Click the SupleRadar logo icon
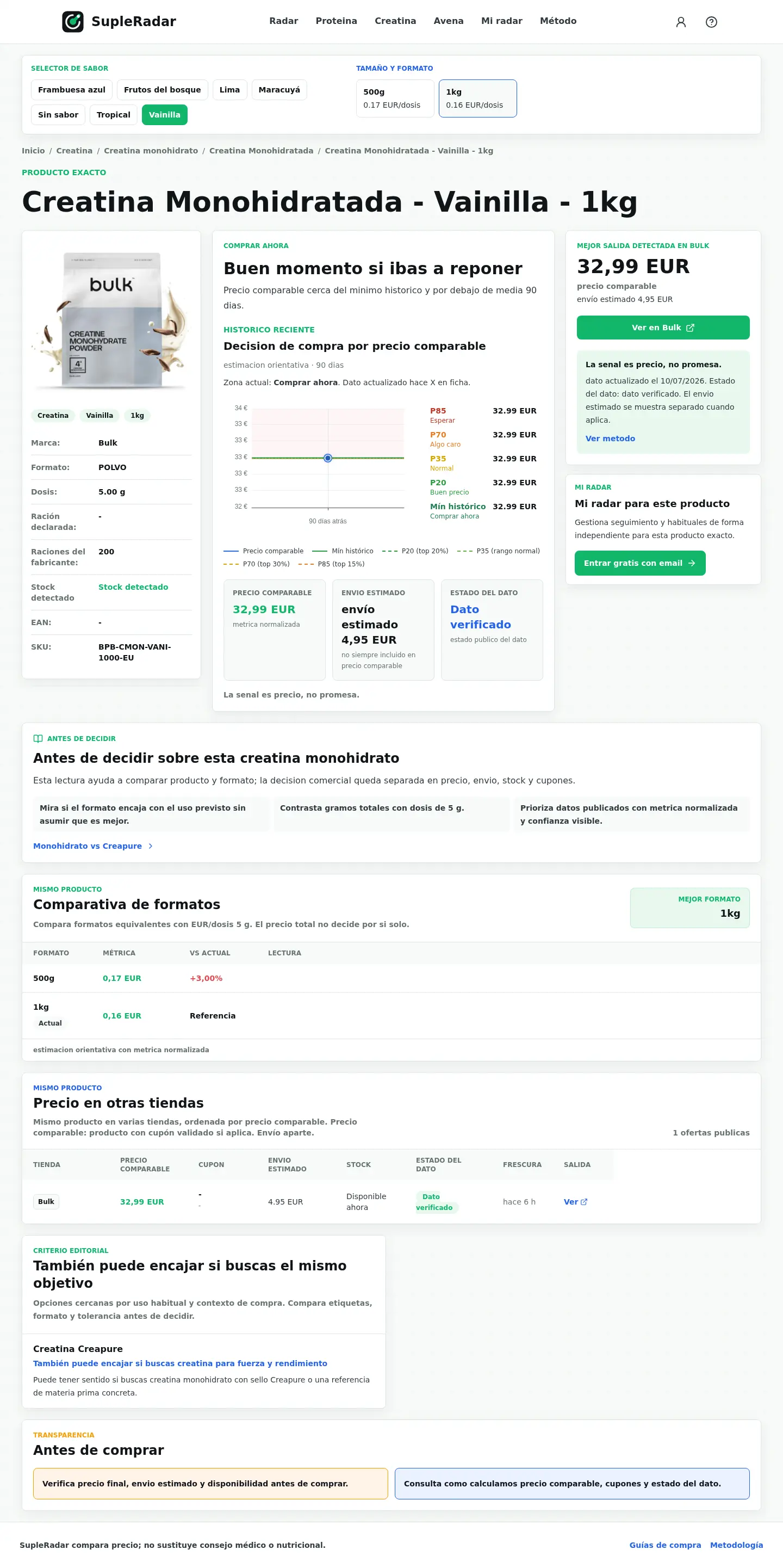 point(73,21)
